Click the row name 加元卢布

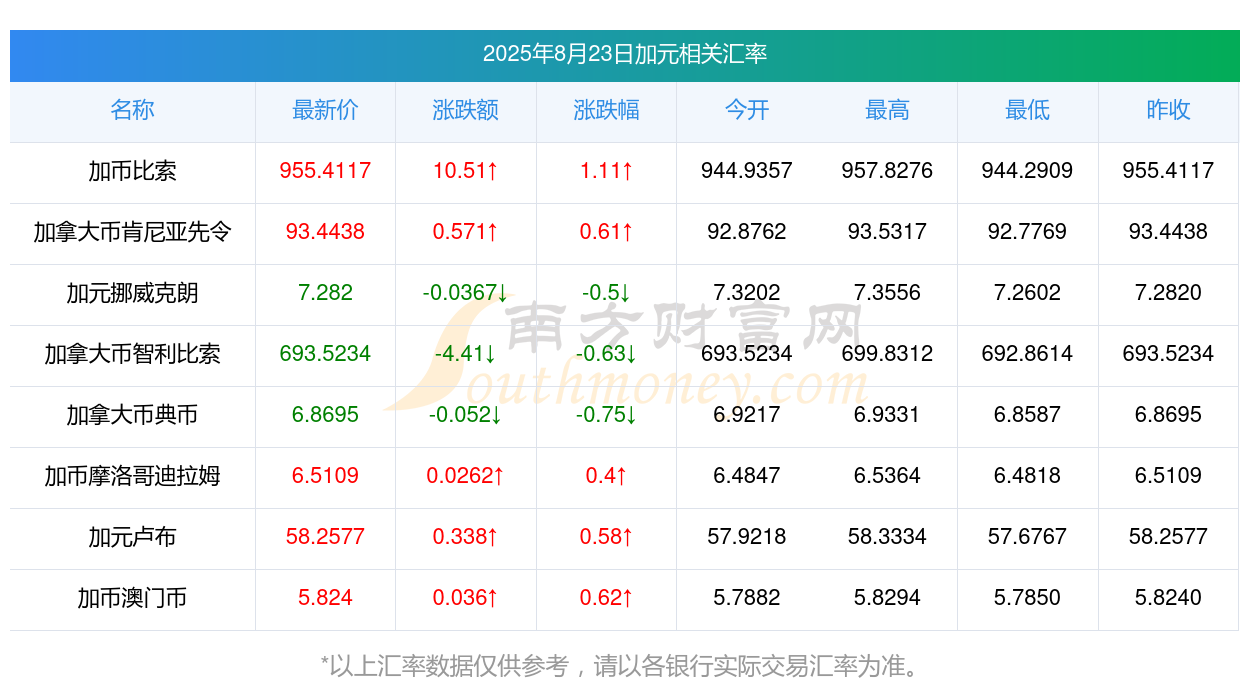pyautogui.click(x=132, y=537)
